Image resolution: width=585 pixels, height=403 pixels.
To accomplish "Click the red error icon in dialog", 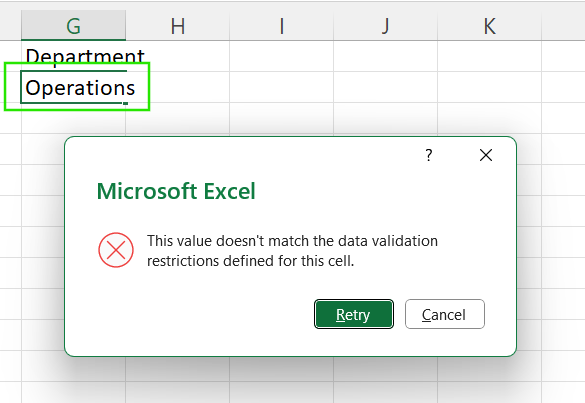I will pos(116,250).
